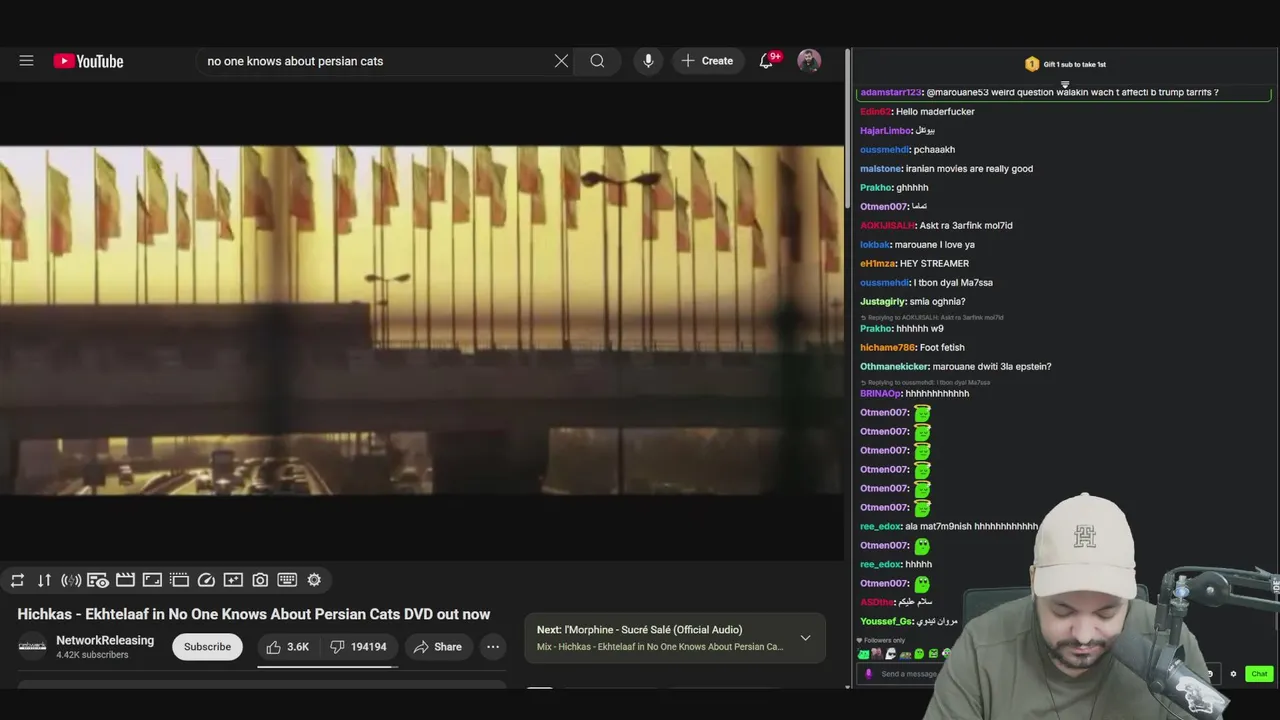The height and width of the screenshot is (720, 1280).
Task: Like the video with 3.6K likes
Action: coord(288,647)
